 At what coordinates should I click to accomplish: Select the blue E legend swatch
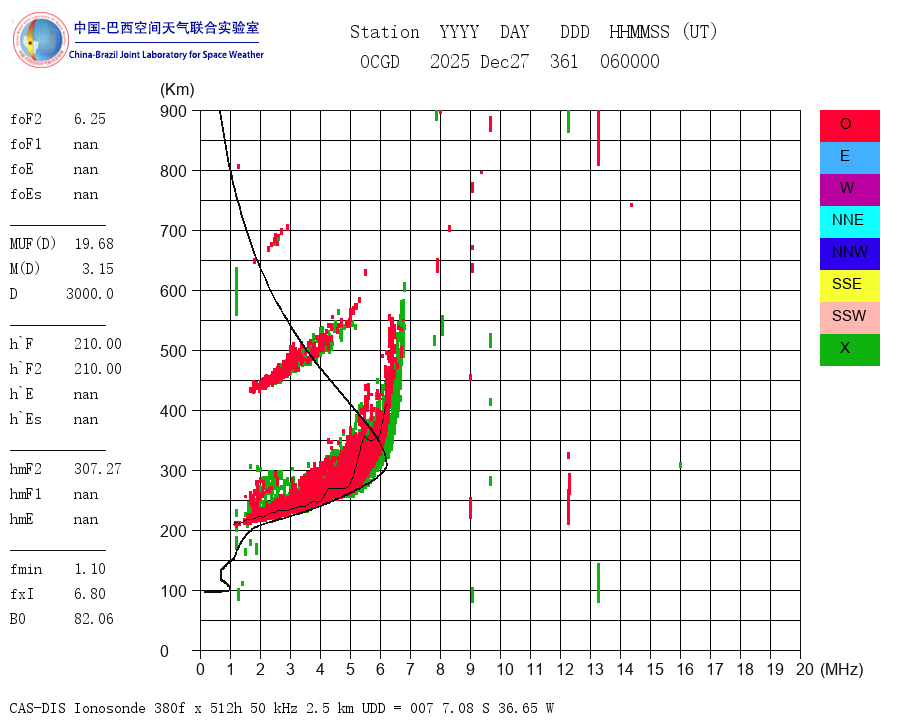pyautogui.click(x=849, y=158)
